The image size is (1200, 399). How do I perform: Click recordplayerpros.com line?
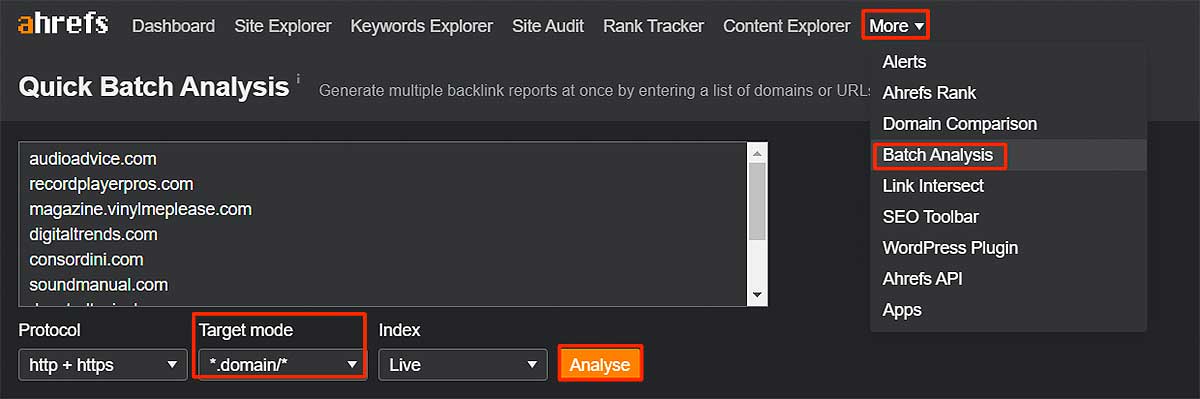tap(111, 184)
